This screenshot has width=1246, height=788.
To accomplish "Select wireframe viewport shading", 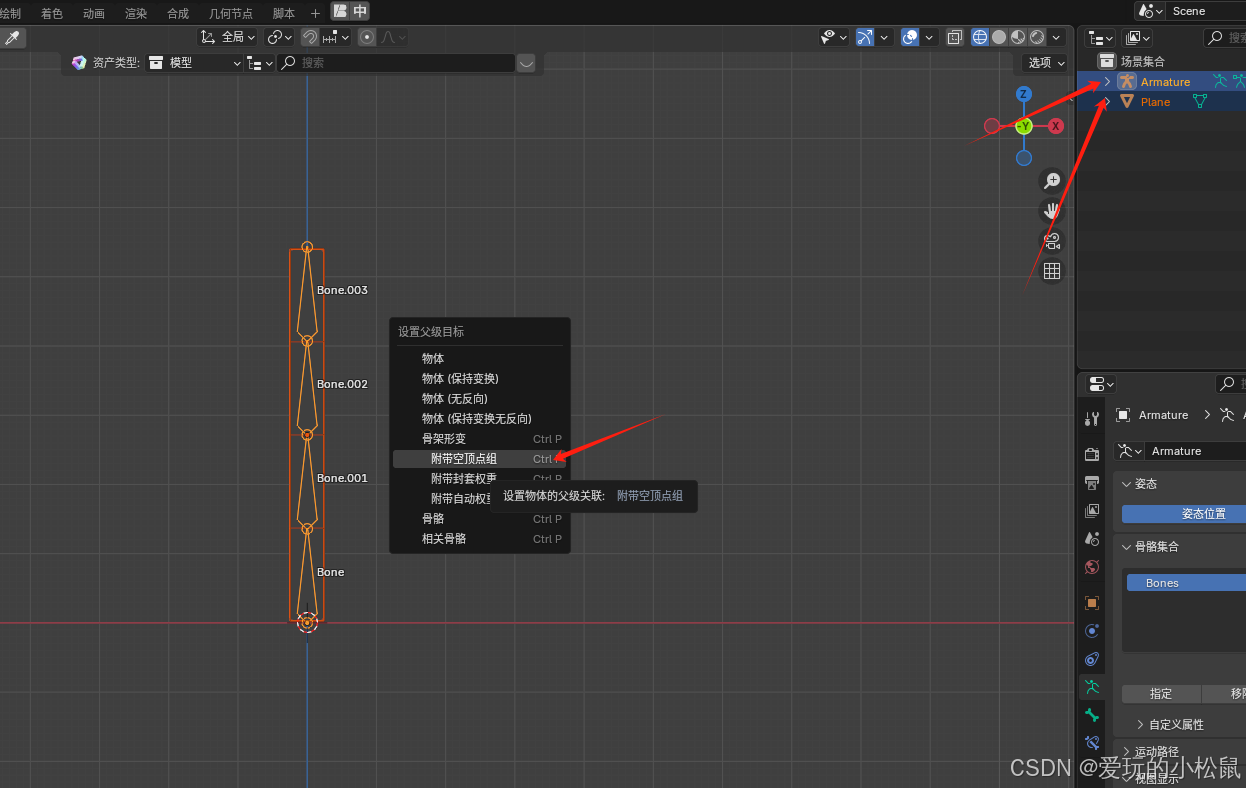I will pos(980,37).
